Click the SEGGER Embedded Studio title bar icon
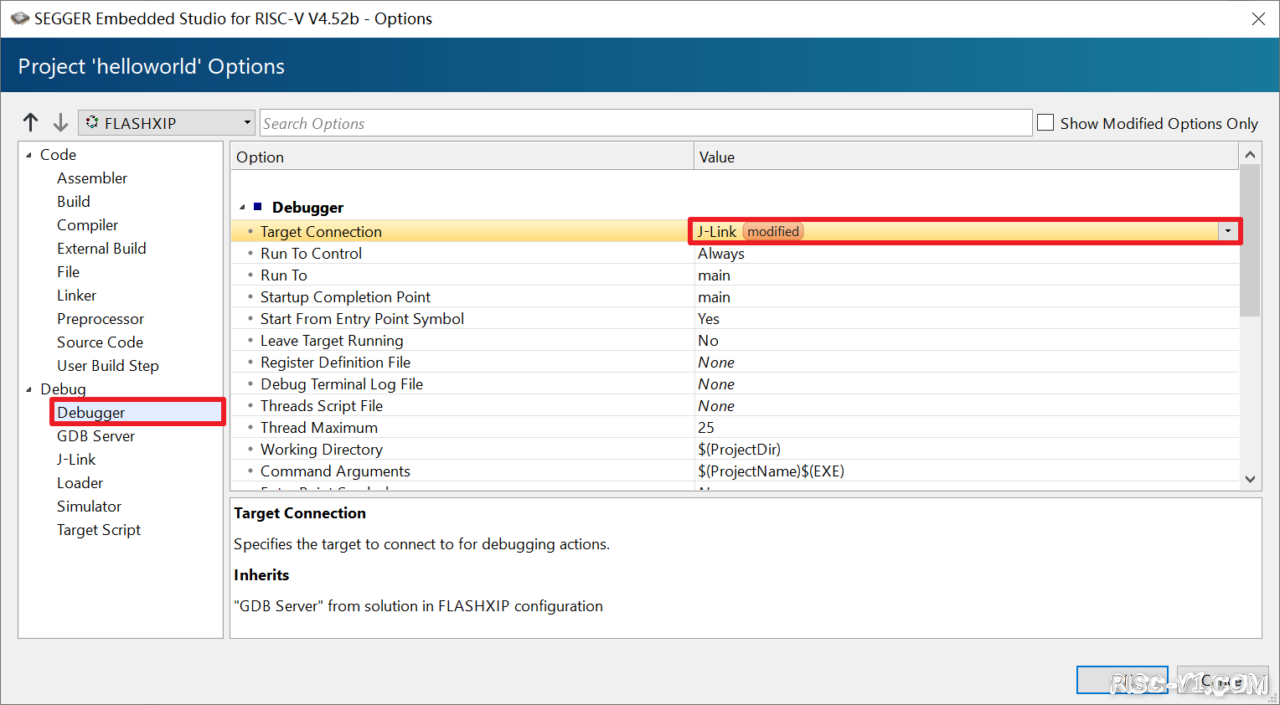Viewport: 1280px width, 705px height. [x=19, y=19]
